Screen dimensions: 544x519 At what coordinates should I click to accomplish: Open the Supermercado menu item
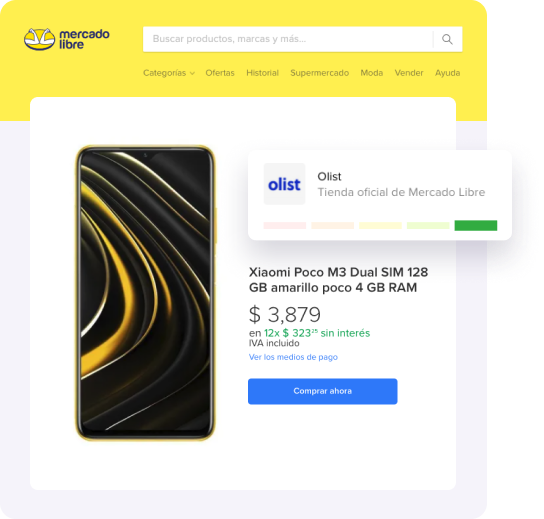[x=320, y=73]
